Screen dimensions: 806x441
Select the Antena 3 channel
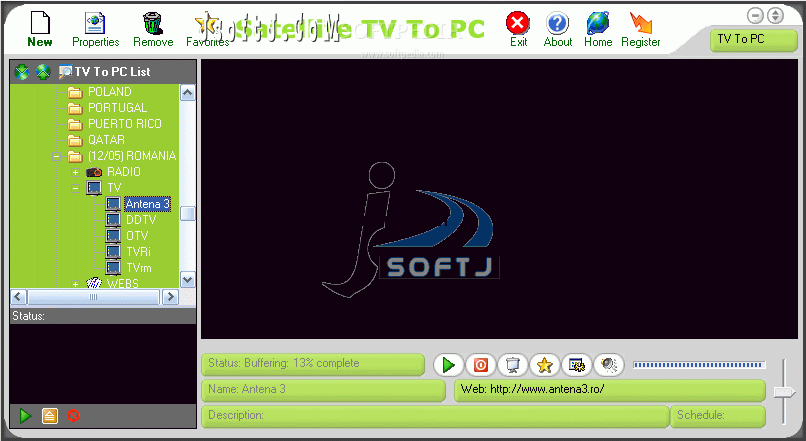[147, 204]
